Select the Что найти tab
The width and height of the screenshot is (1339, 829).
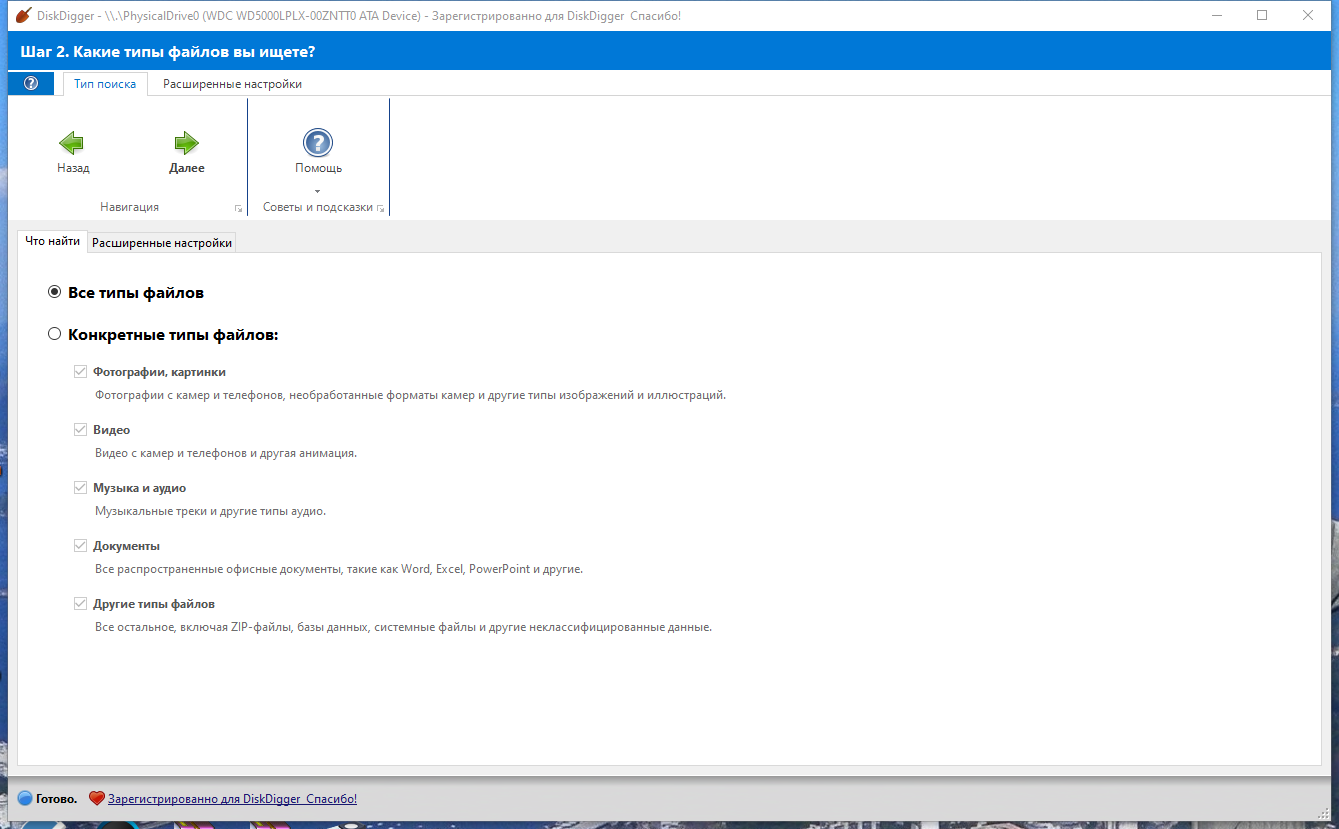point(53,242)
